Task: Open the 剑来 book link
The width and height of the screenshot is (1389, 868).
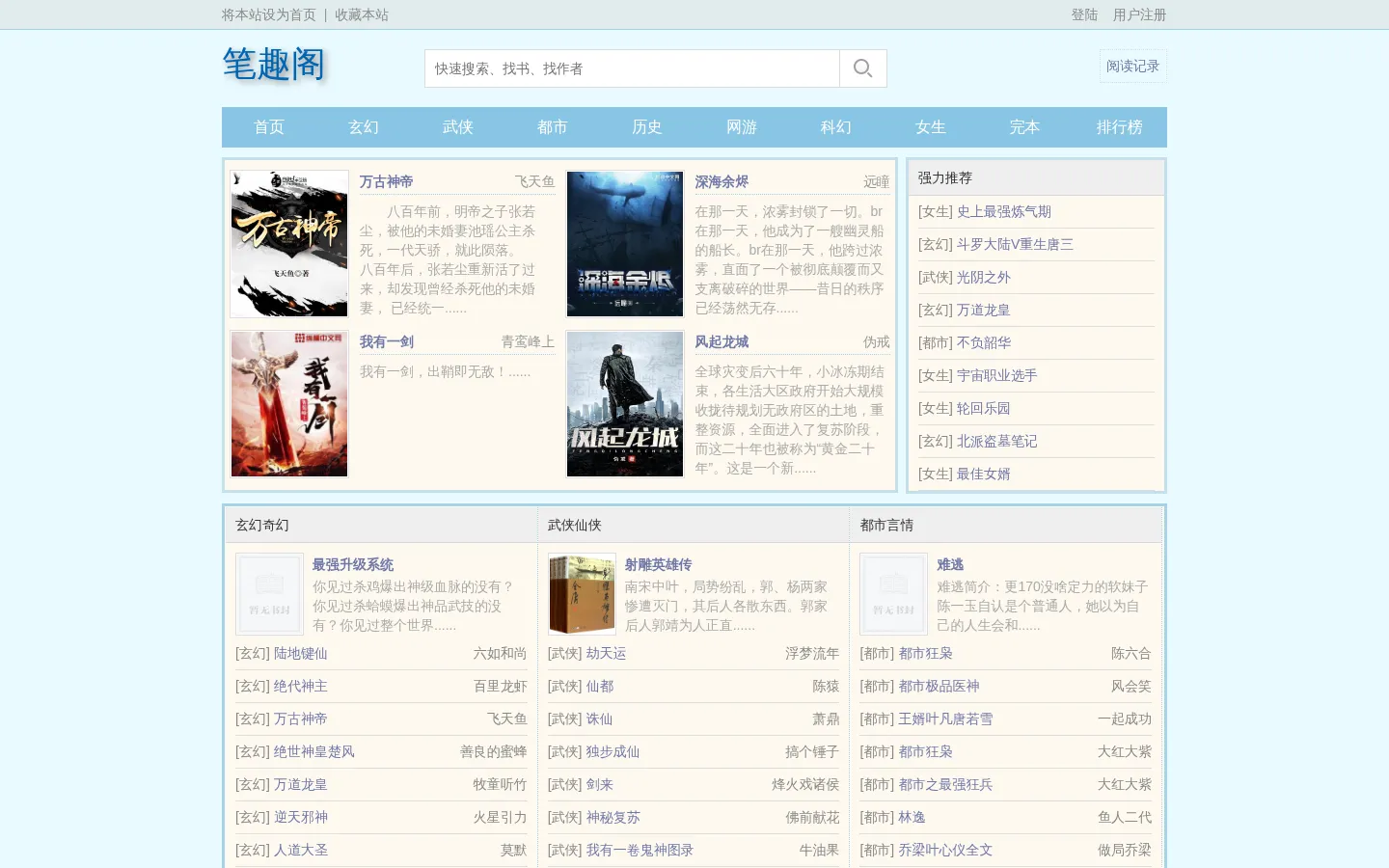Action: [x=600, y=784]
